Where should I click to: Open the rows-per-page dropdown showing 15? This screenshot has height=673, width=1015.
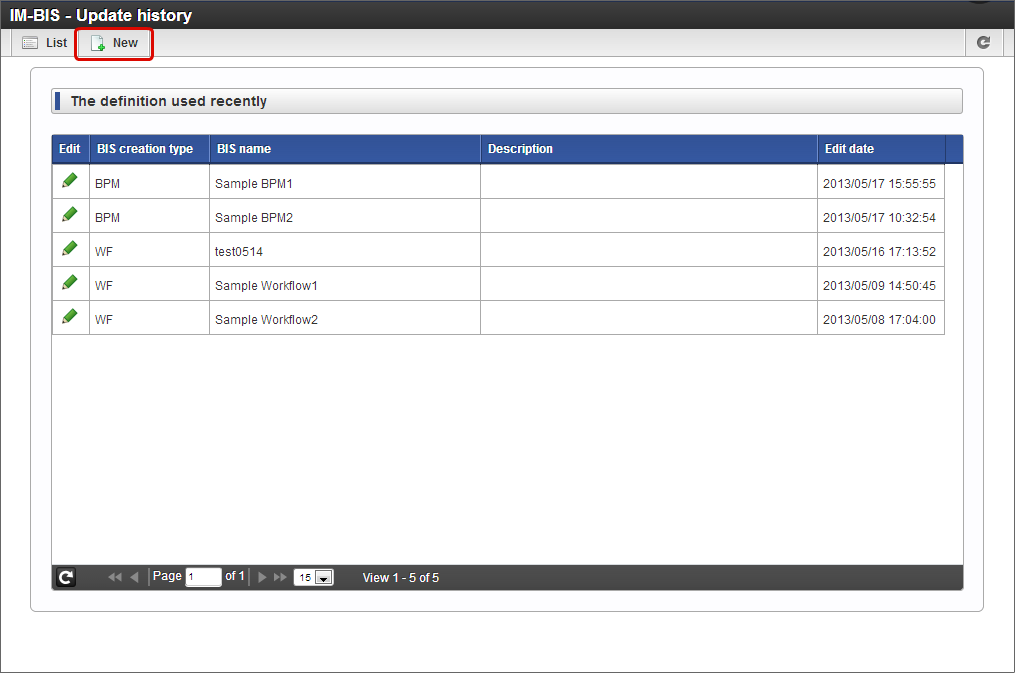coord(313,577)
